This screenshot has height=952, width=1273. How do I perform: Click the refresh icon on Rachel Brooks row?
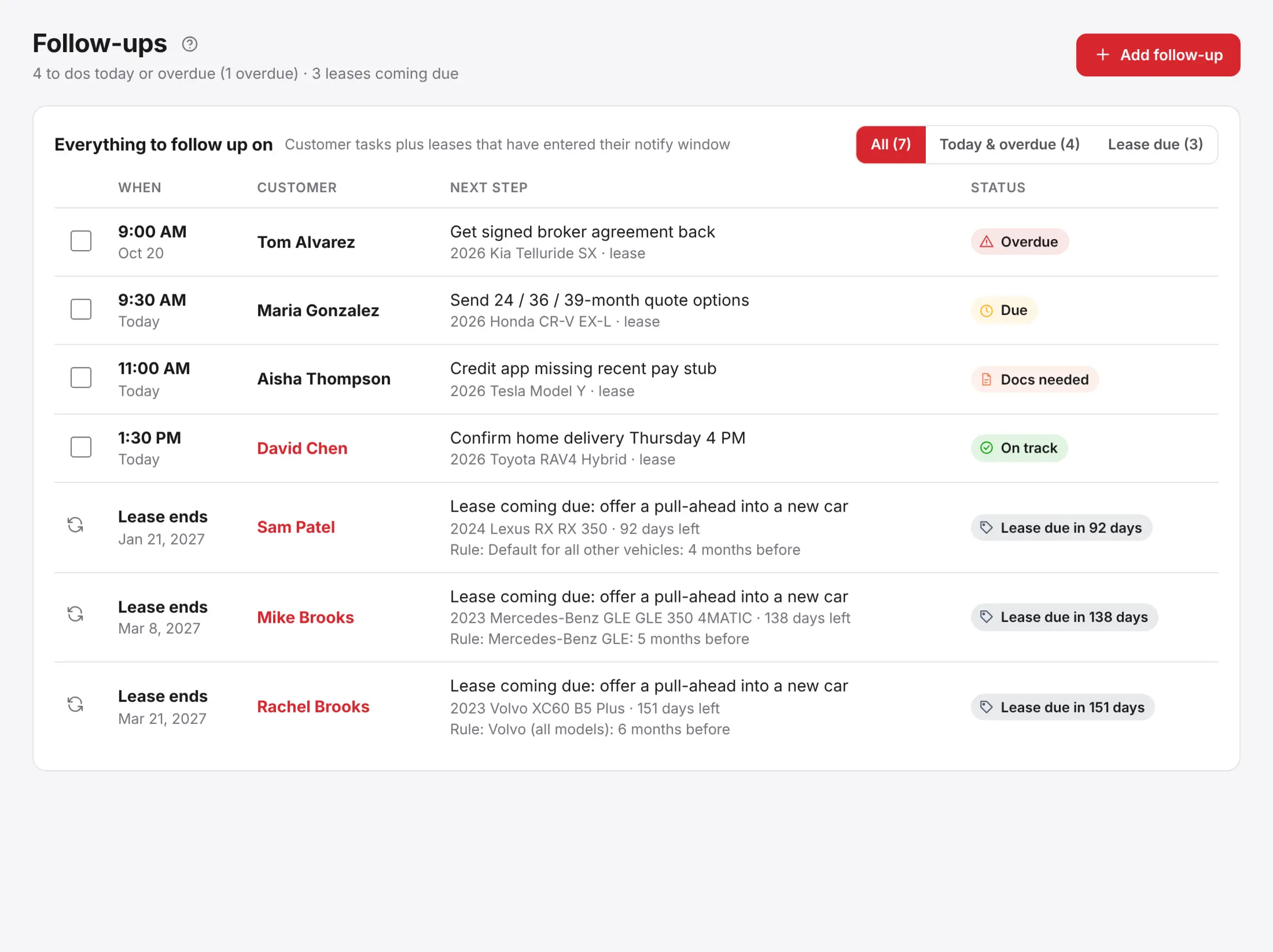pos(75,704)
